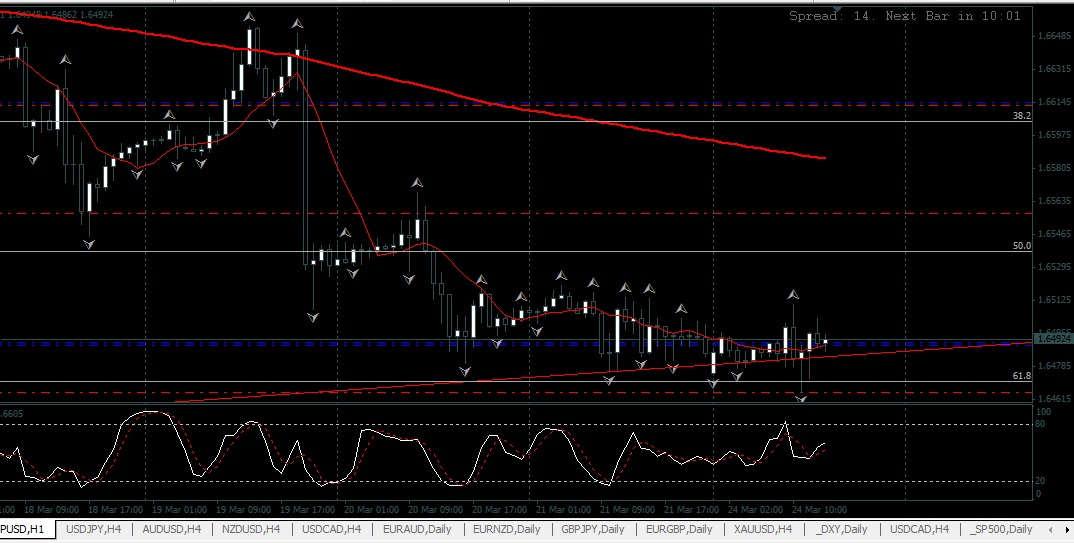Click the current price tag 1.64924
This screenshot has height=543, width=1074.
click(x=1053, y=338)
